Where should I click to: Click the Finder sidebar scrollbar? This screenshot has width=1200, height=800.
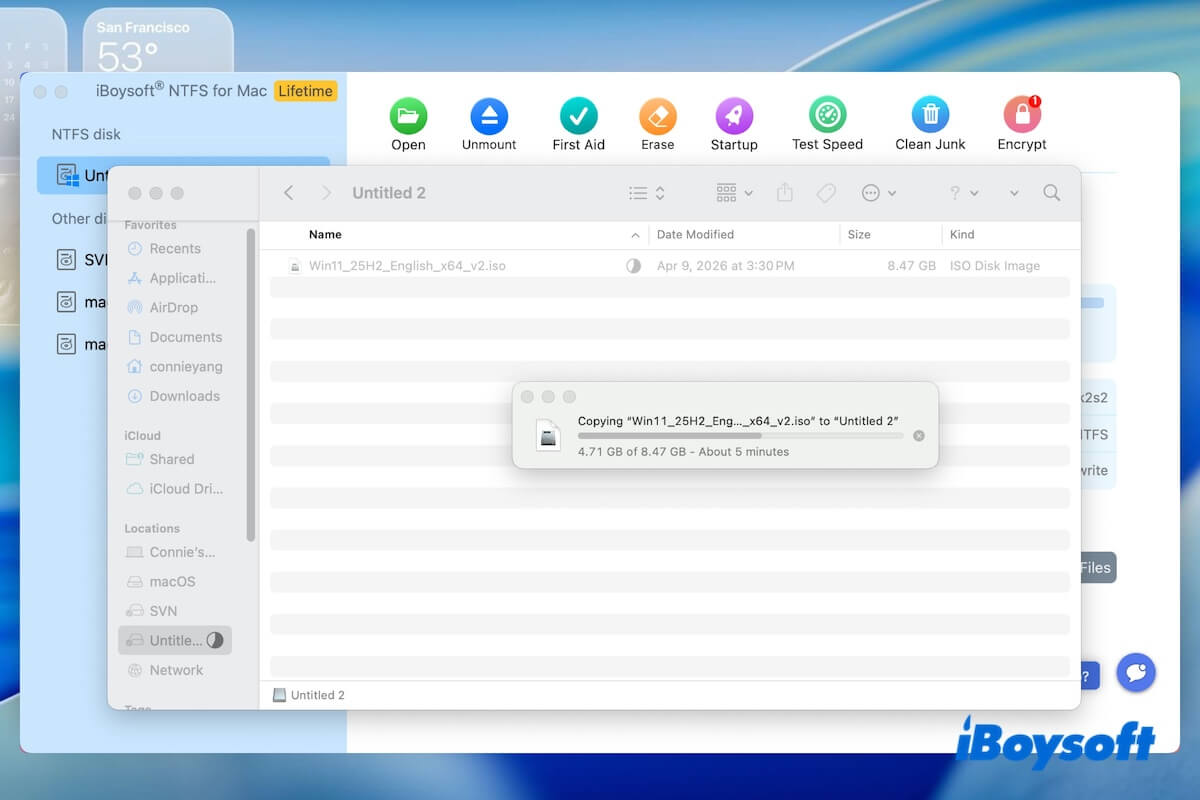pos(251,385)
